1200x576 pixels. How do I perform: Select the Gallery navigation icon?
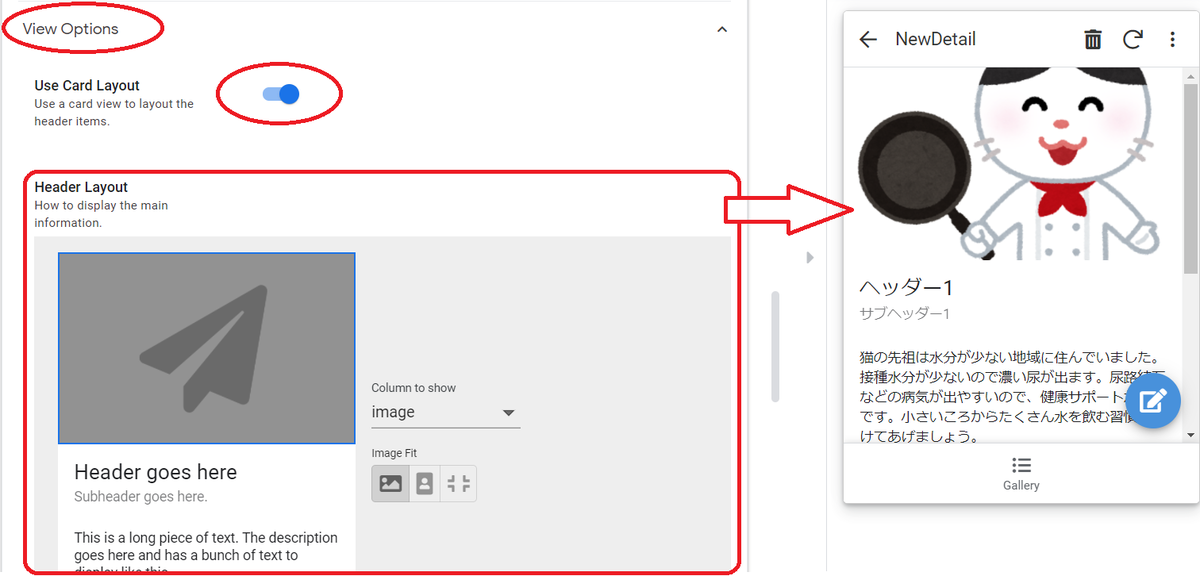(x=1020, y=472)
